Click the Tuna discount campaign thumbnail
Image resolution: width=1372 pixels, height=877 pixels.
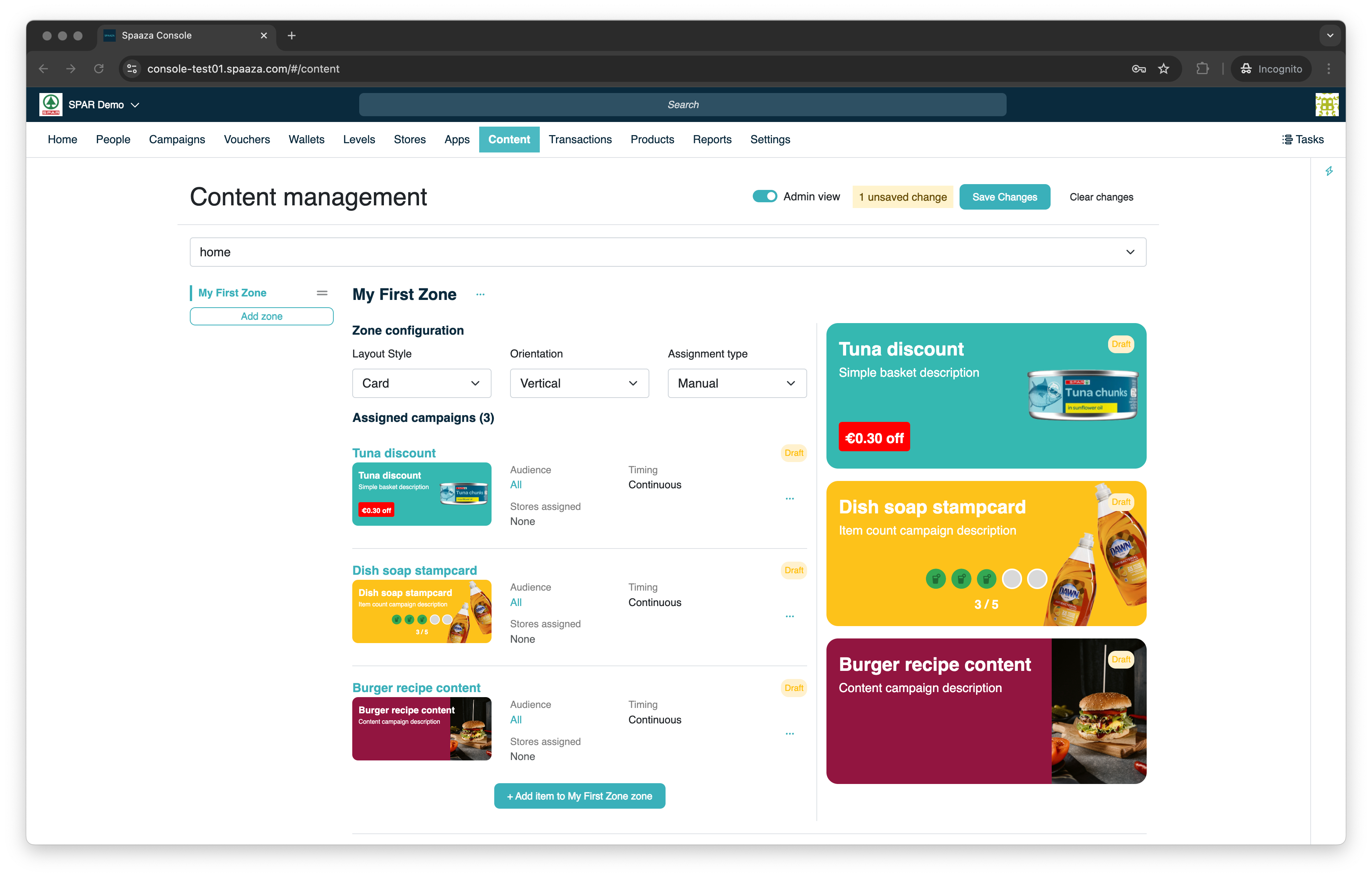(422, 494)
